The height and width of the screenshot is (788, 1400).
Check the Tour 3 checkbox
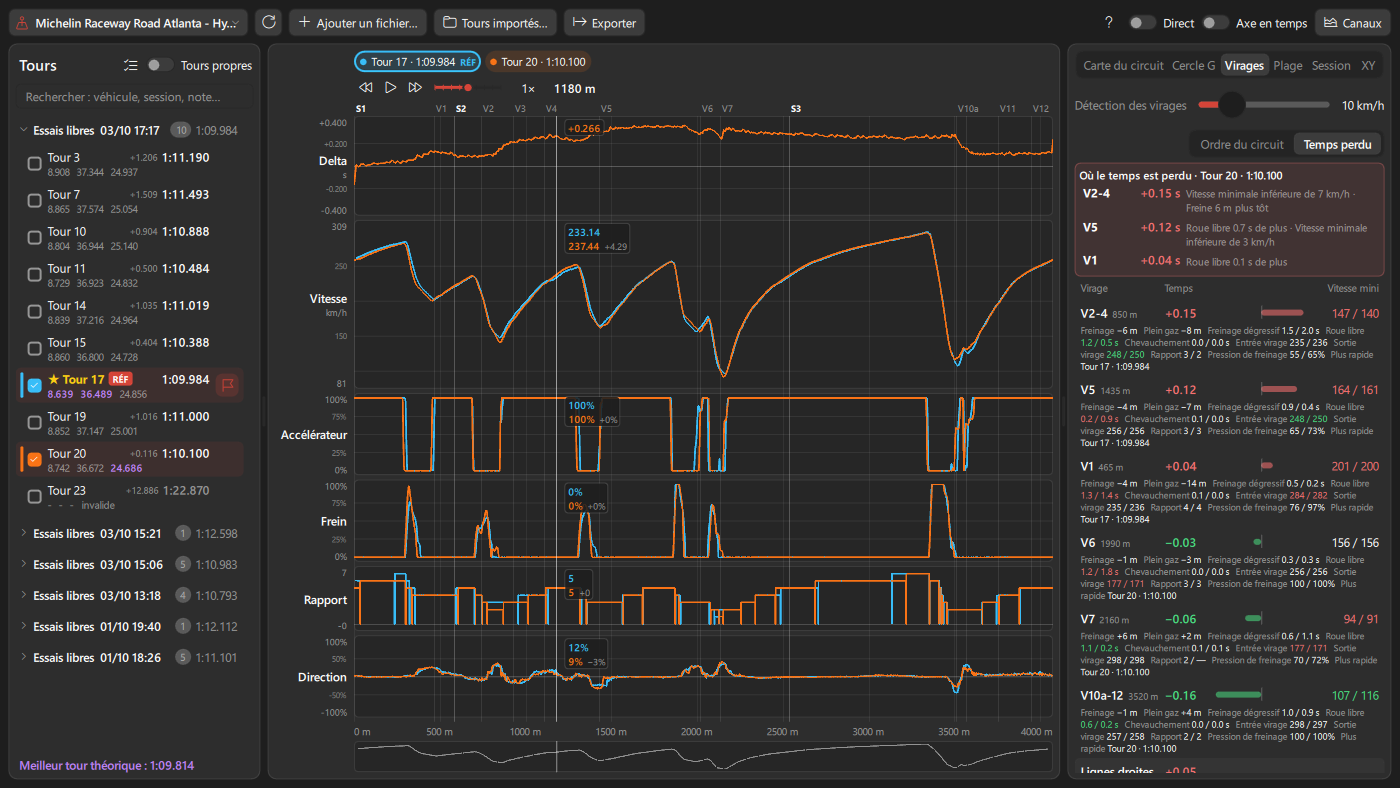(x=35, y=164)
